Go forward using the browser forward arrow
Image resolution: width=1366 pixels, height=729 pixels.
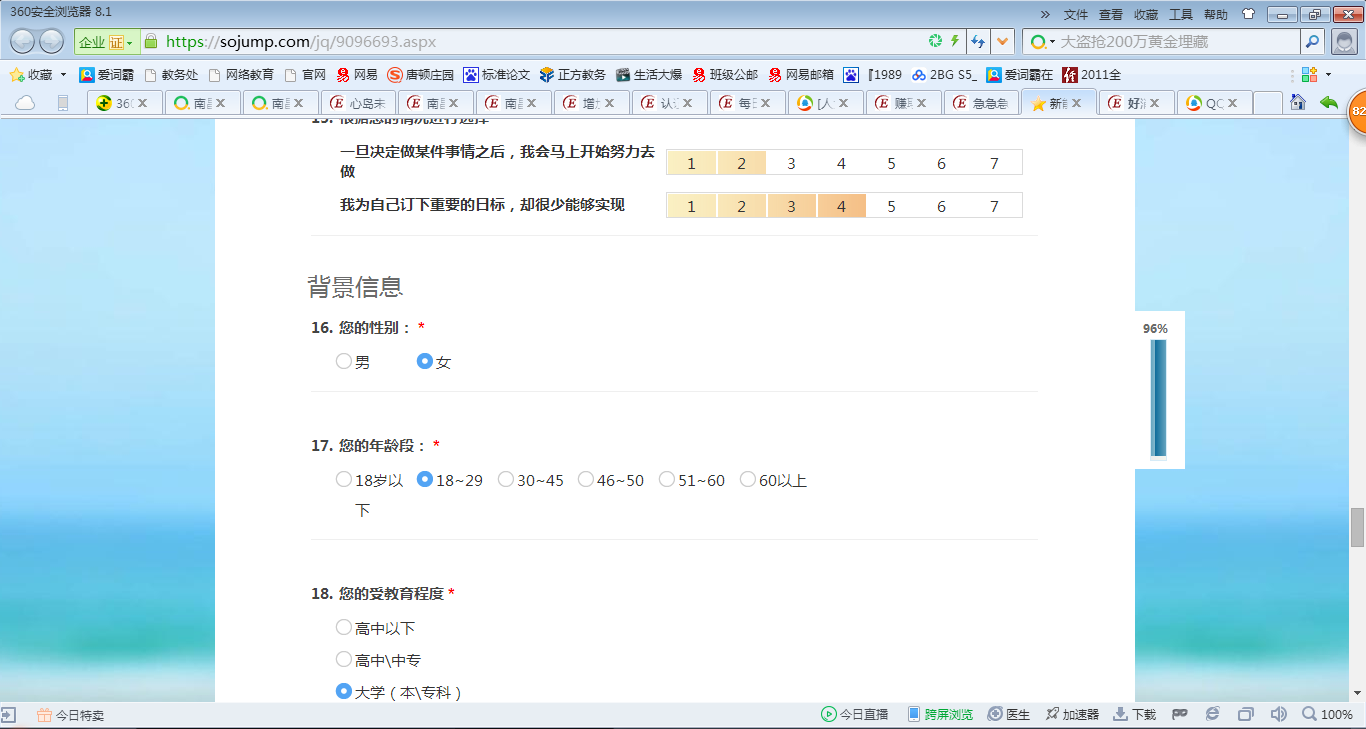(52, 42)
